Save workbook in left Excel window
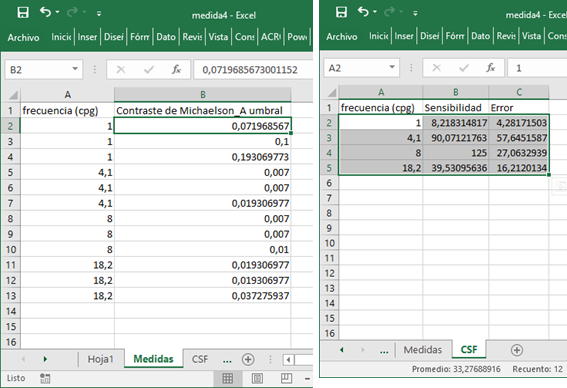This screenshot has width=567, height=388. coord(23,13)
